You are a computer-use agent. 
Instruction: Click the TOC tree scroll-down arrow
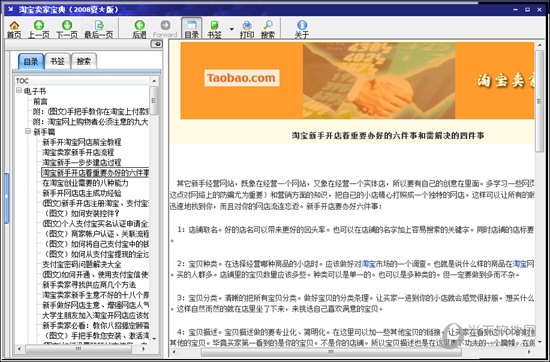click(x=154, y=339)
